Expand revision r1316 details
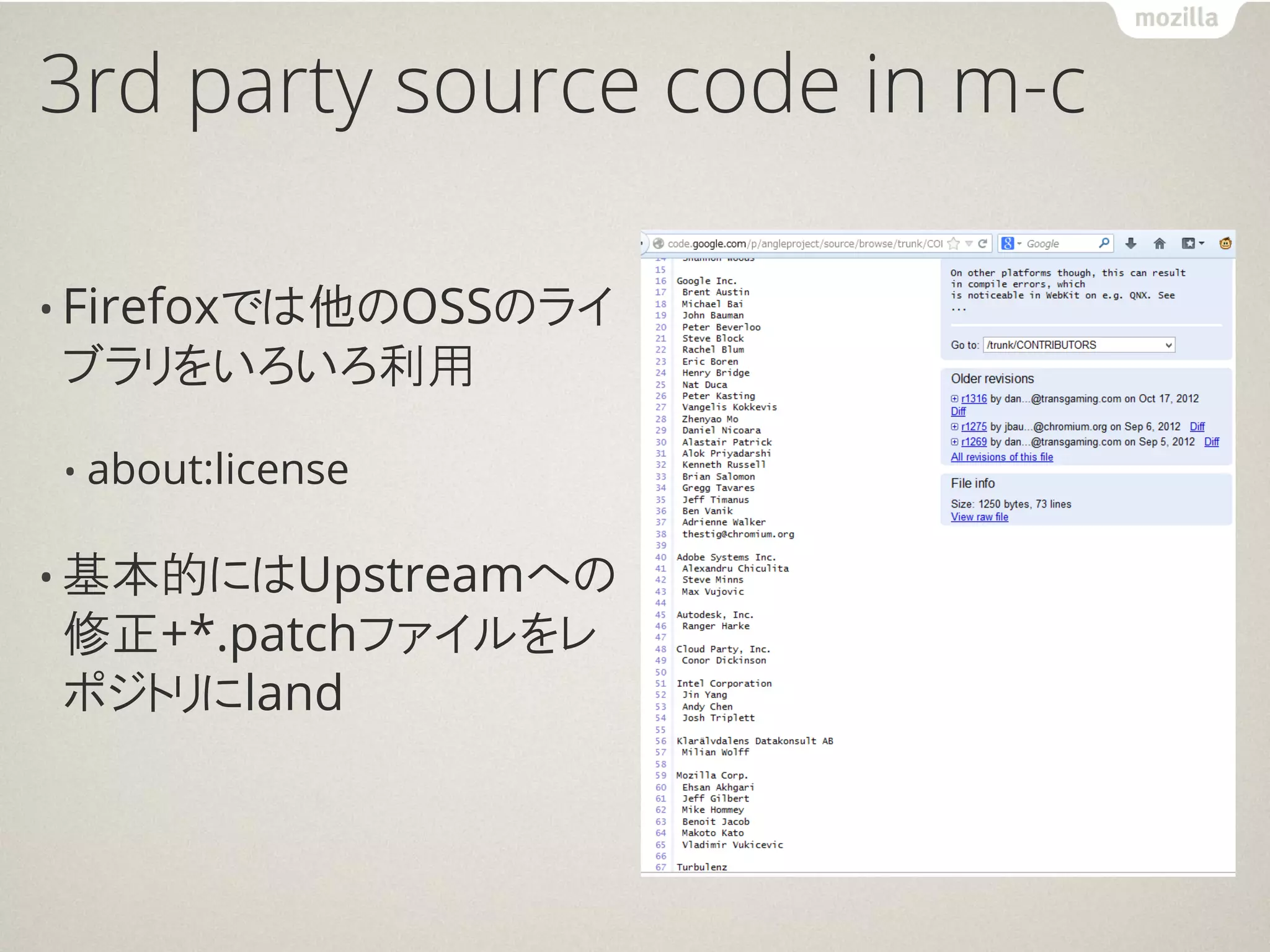The image size is (1270, 952). click(x=954, y=399)
